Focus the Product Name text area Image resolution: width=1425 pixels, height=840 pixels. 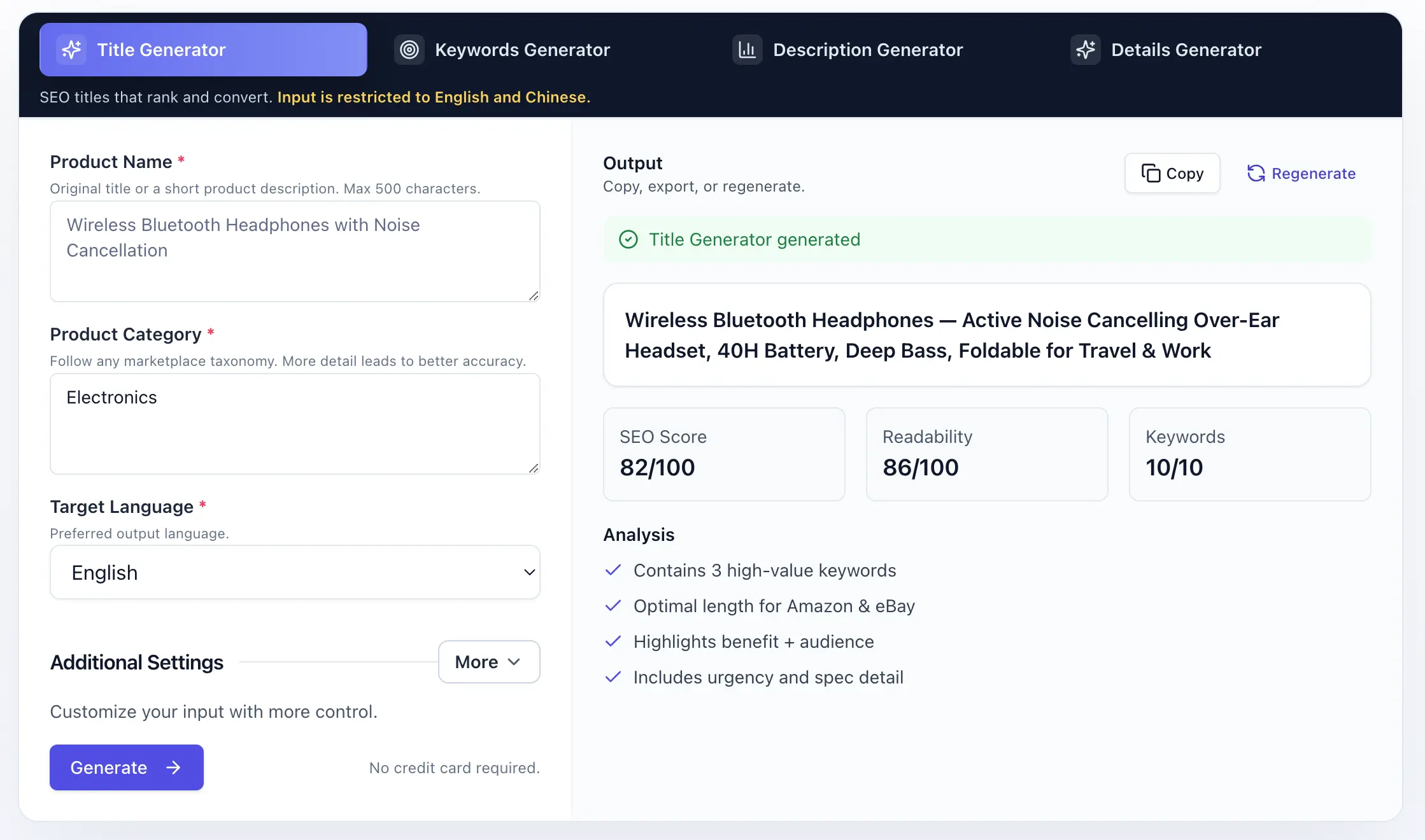click(x=295, y=251)
